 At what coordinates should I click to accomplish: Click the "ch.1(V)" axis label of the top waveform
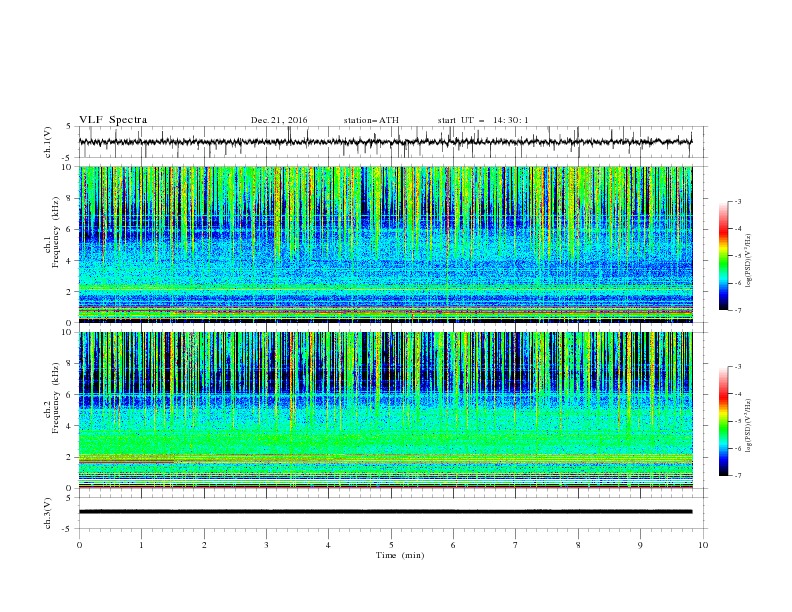tap(48, 142)
